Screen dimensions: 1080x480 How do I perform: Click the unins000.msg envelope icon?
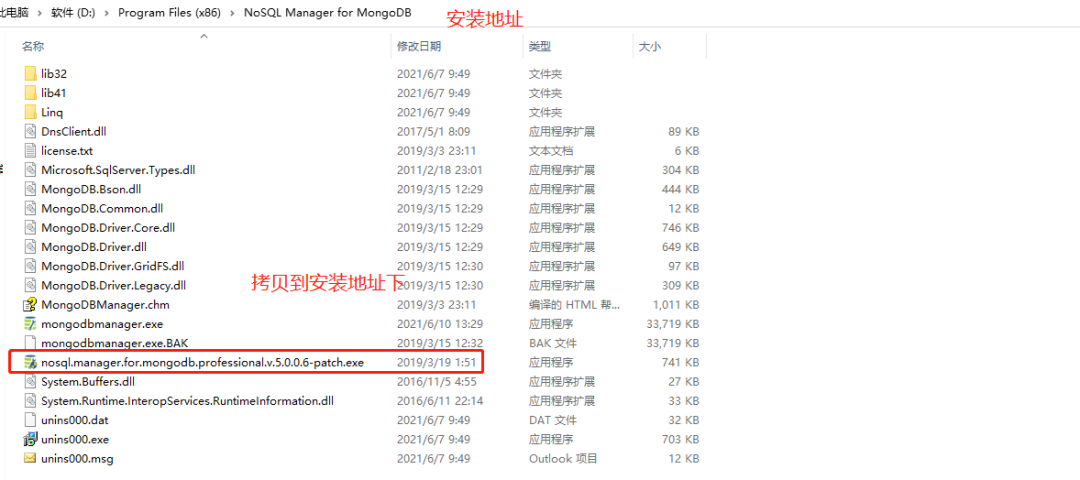click(30, 459)
